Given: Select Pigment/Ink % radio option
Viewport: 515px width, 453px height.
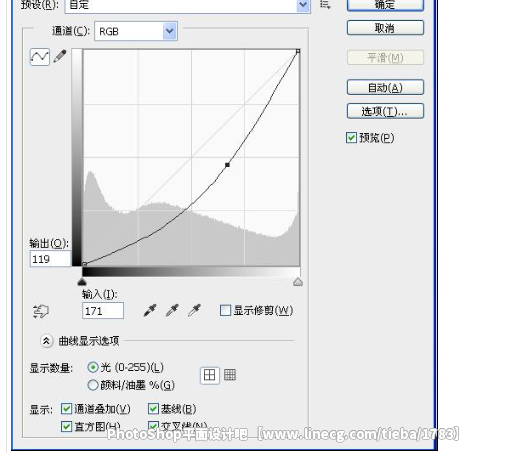Looking at the screenshot, I should 93,385.
